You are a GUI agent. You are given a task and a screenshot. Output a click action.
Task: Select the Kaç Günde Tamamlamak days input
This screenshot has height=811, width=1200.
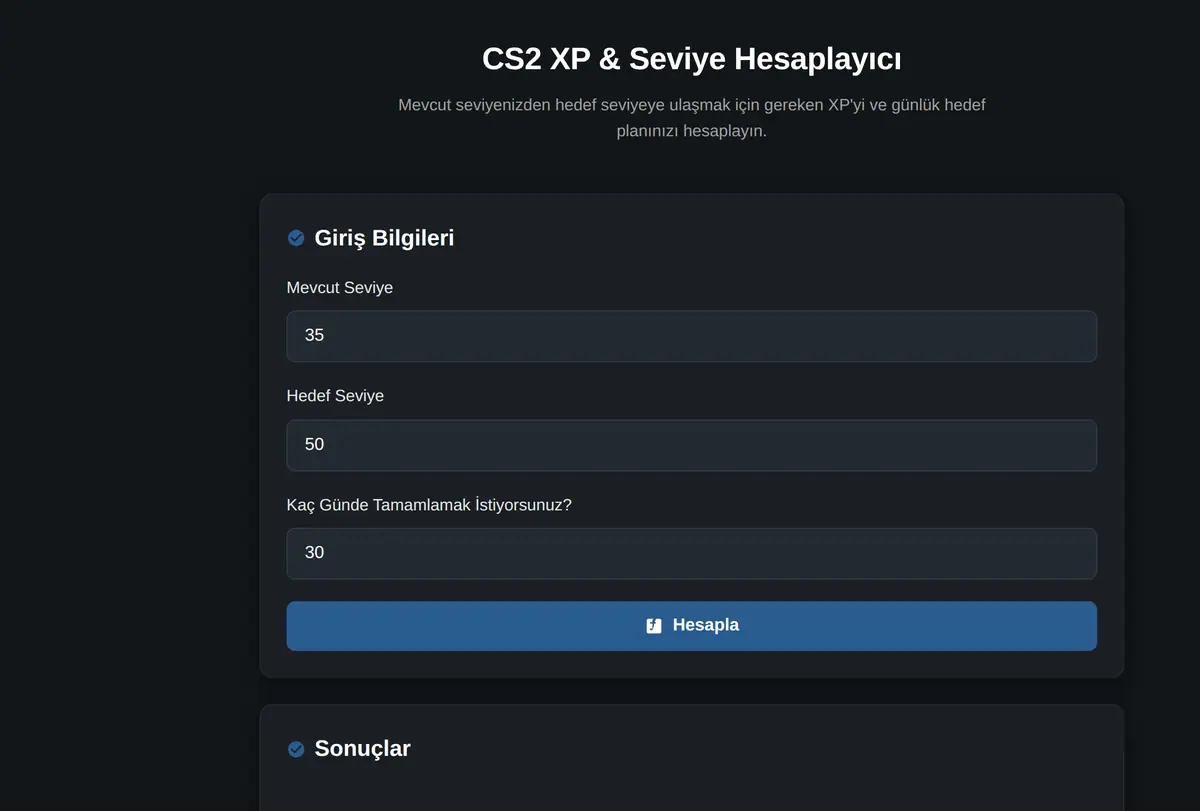coord(691,553)
